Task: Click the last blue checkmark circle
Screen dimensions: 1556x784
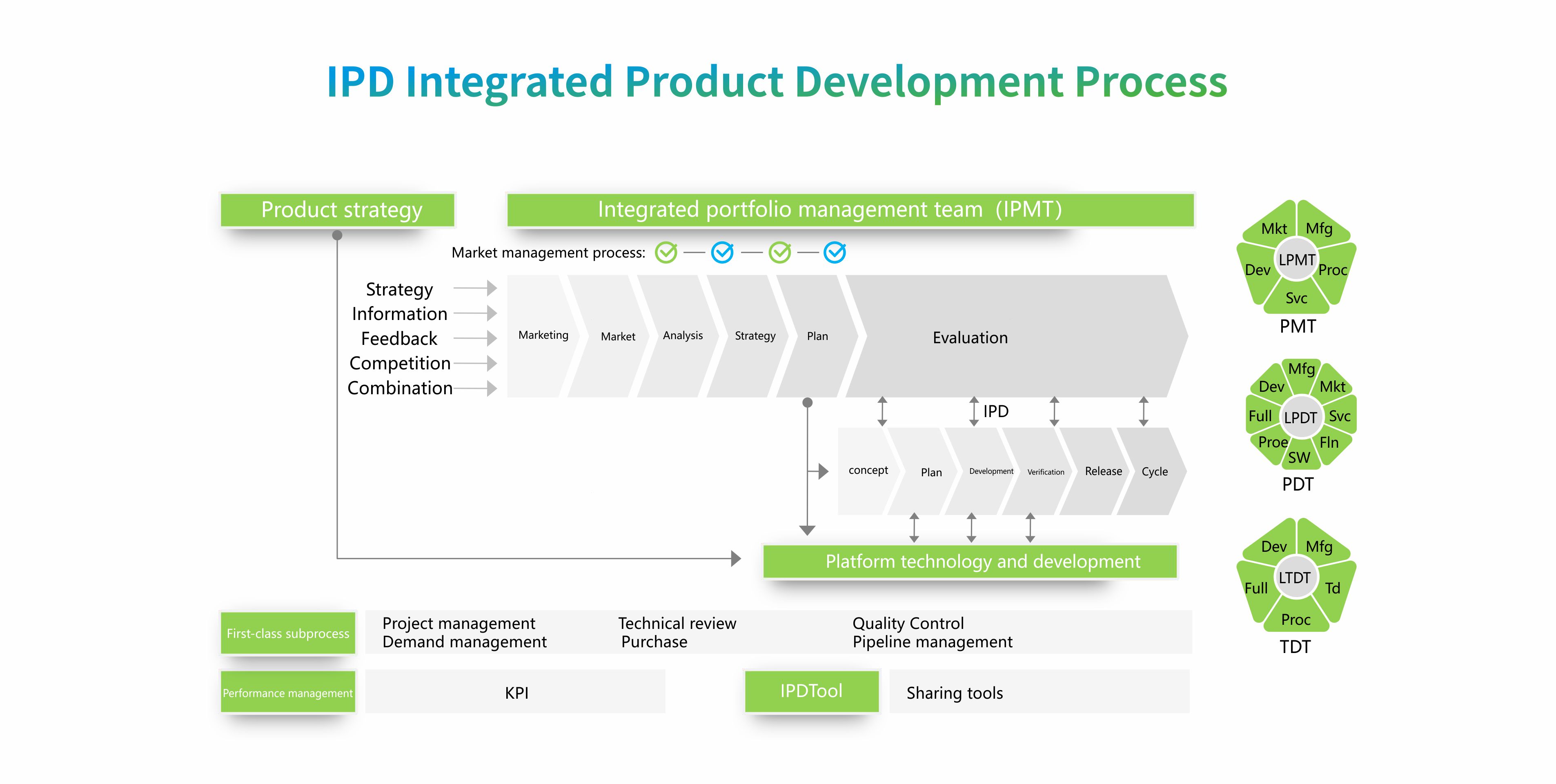Action: coord(835,253)
